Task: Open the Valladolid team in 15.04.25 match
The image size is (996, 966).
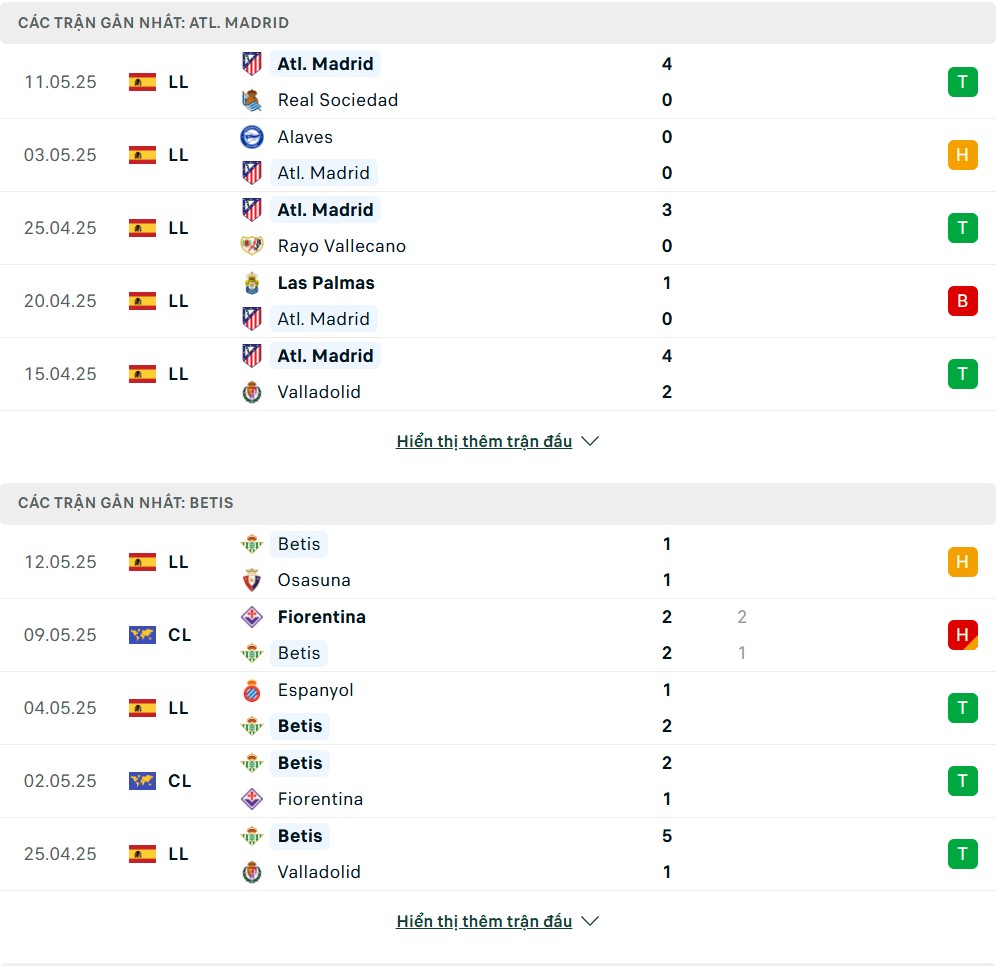Action: pos(319,392)
